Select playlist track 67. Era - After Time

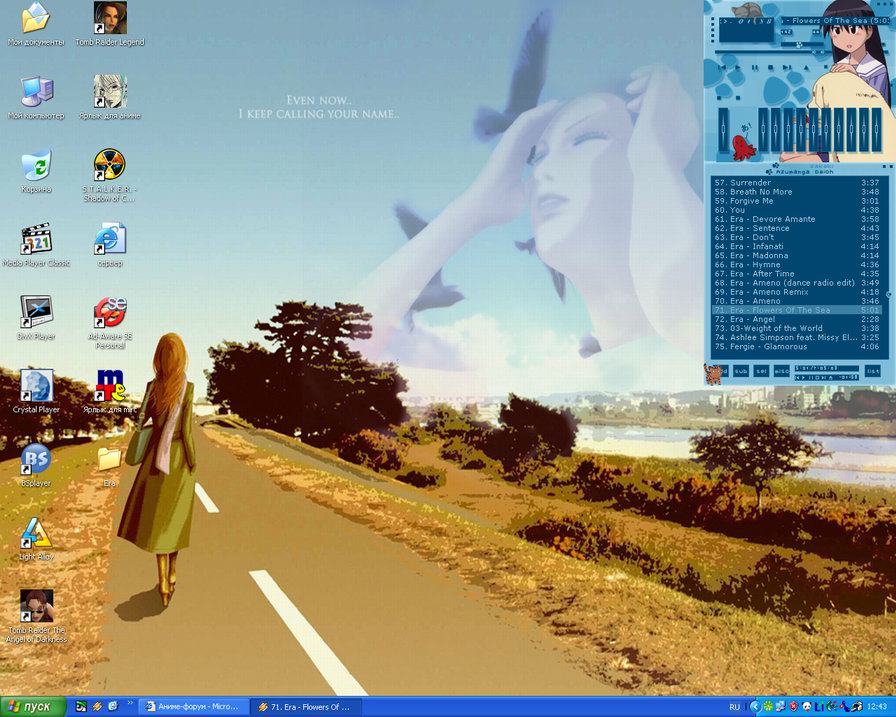[x=797, y=274]
